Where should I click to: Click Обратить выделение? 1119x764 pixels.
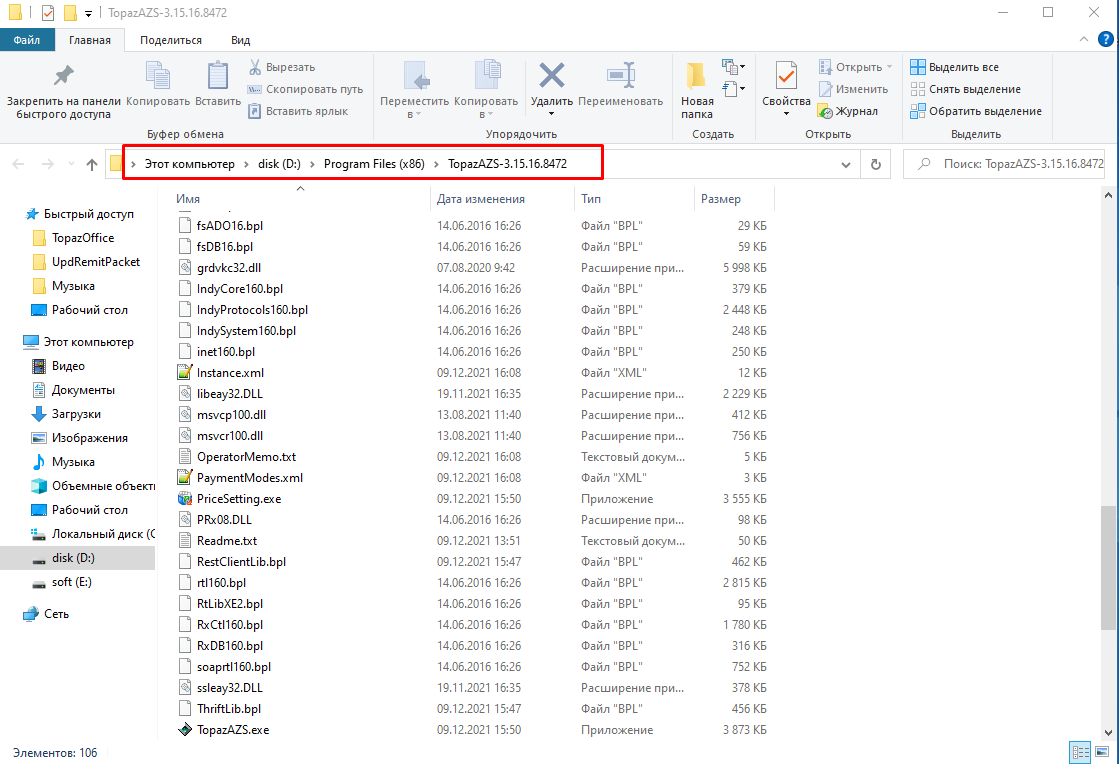pos(976,111)
